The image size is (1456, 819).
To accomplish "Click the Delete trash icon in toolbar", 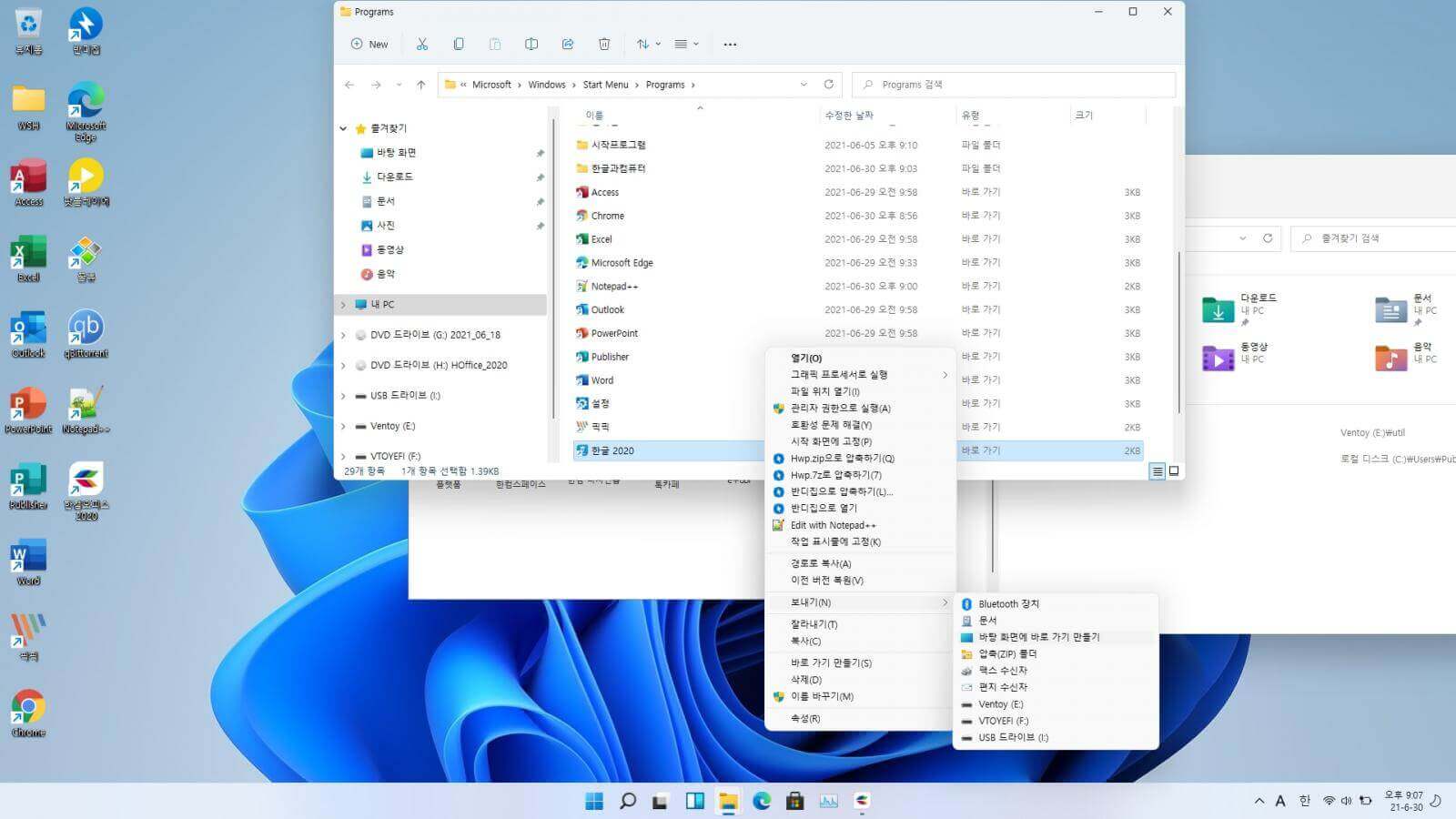I will (604, 44).
